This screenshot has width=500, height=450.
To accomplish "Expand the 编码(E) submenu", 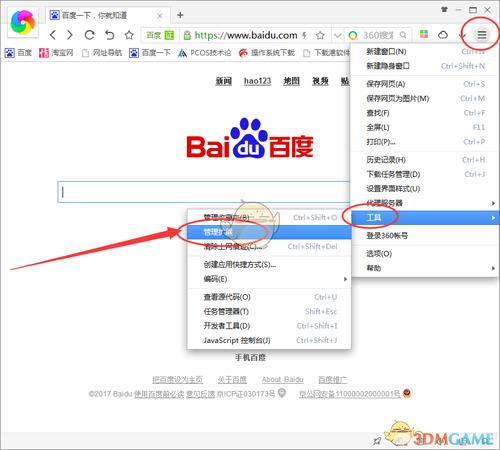I will (x=269, y=279).
